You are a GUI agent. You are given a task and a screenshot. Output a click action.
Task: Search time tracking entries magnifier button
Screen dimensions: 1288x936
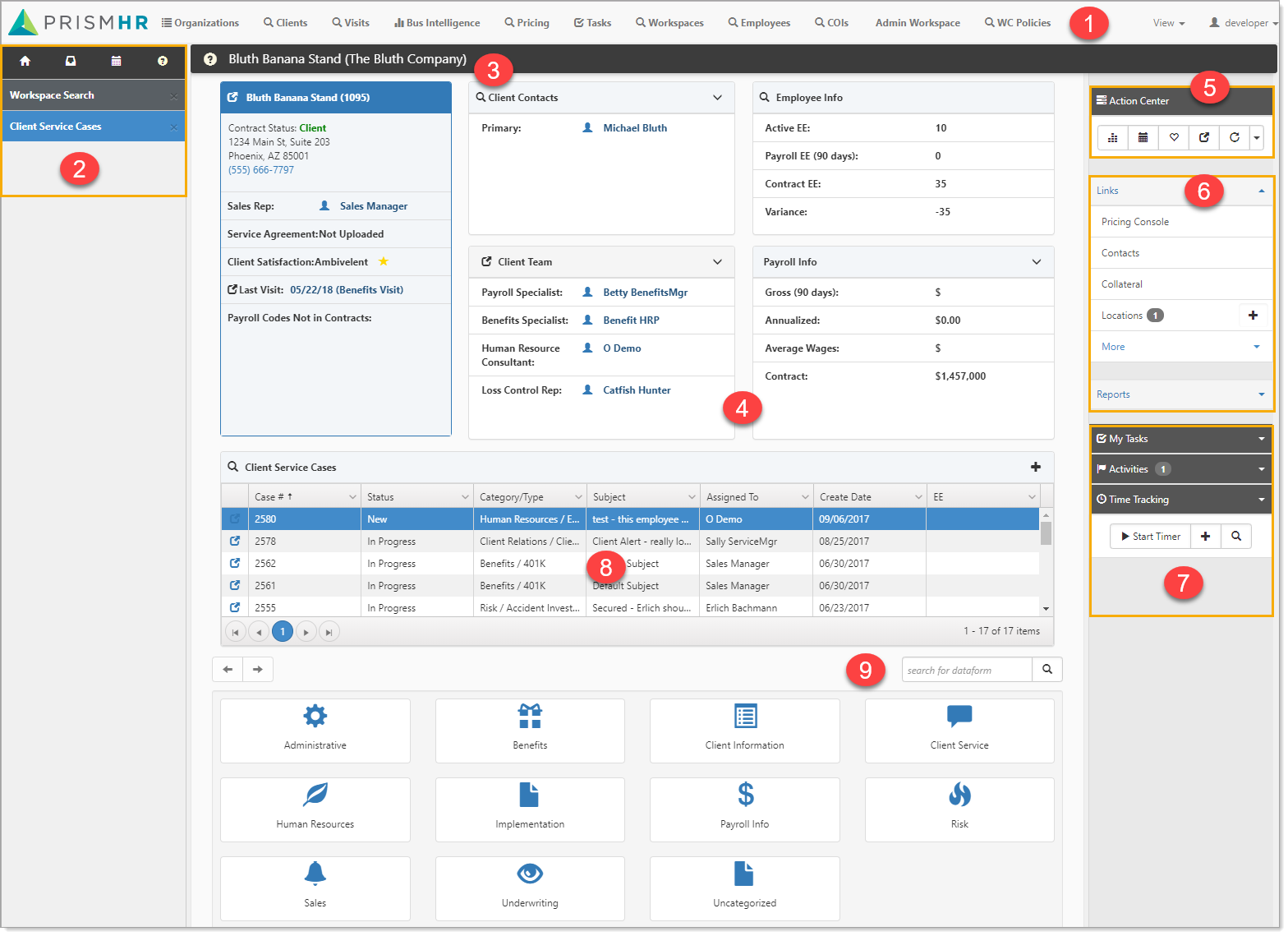pos(1236,536)
